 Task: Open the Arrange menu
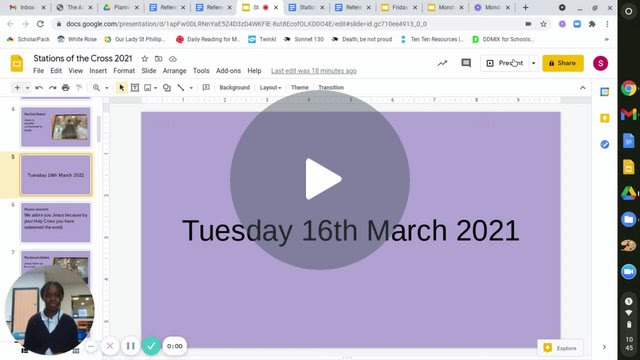(174, 71)
